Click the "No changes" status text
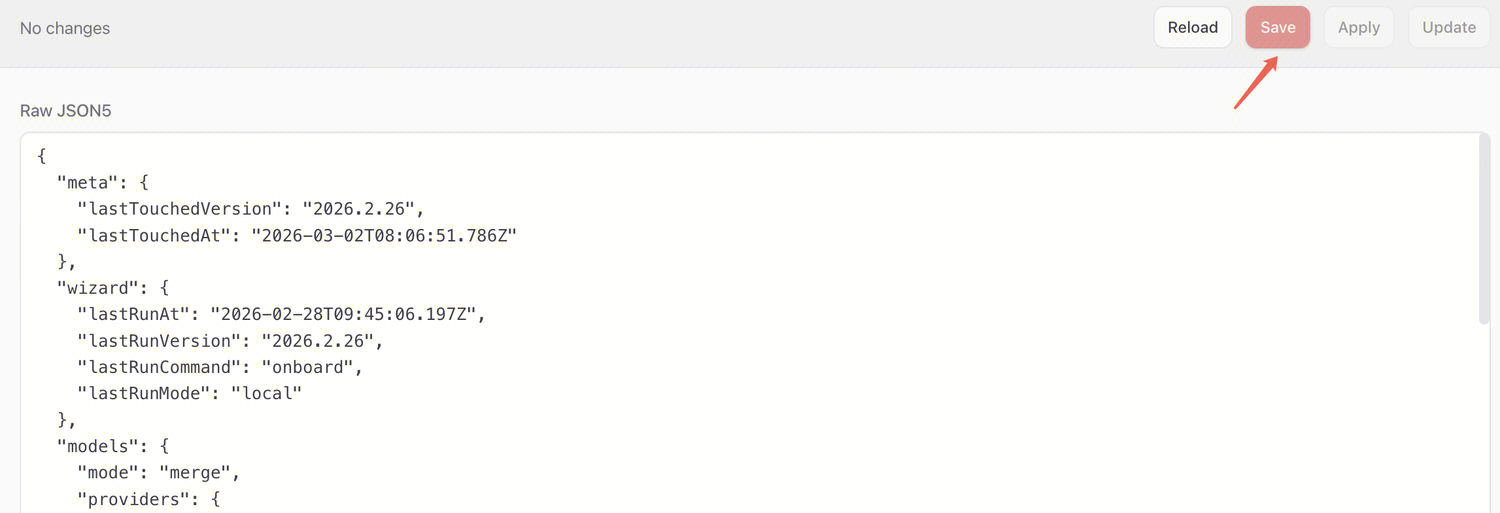Screen dimensions: 1500x513 [65, 28]
